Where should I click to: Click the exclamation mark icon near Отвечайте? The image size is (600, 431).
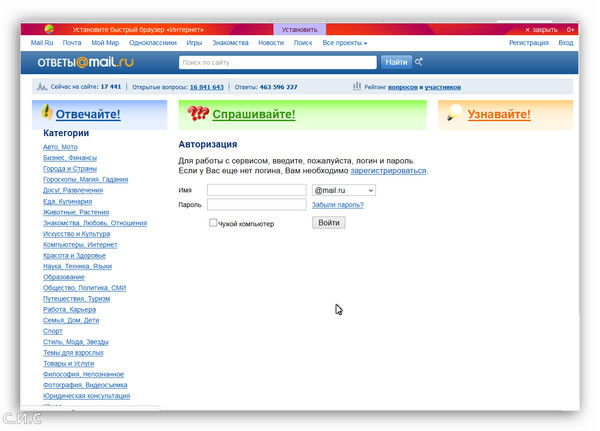pos(47,112)
